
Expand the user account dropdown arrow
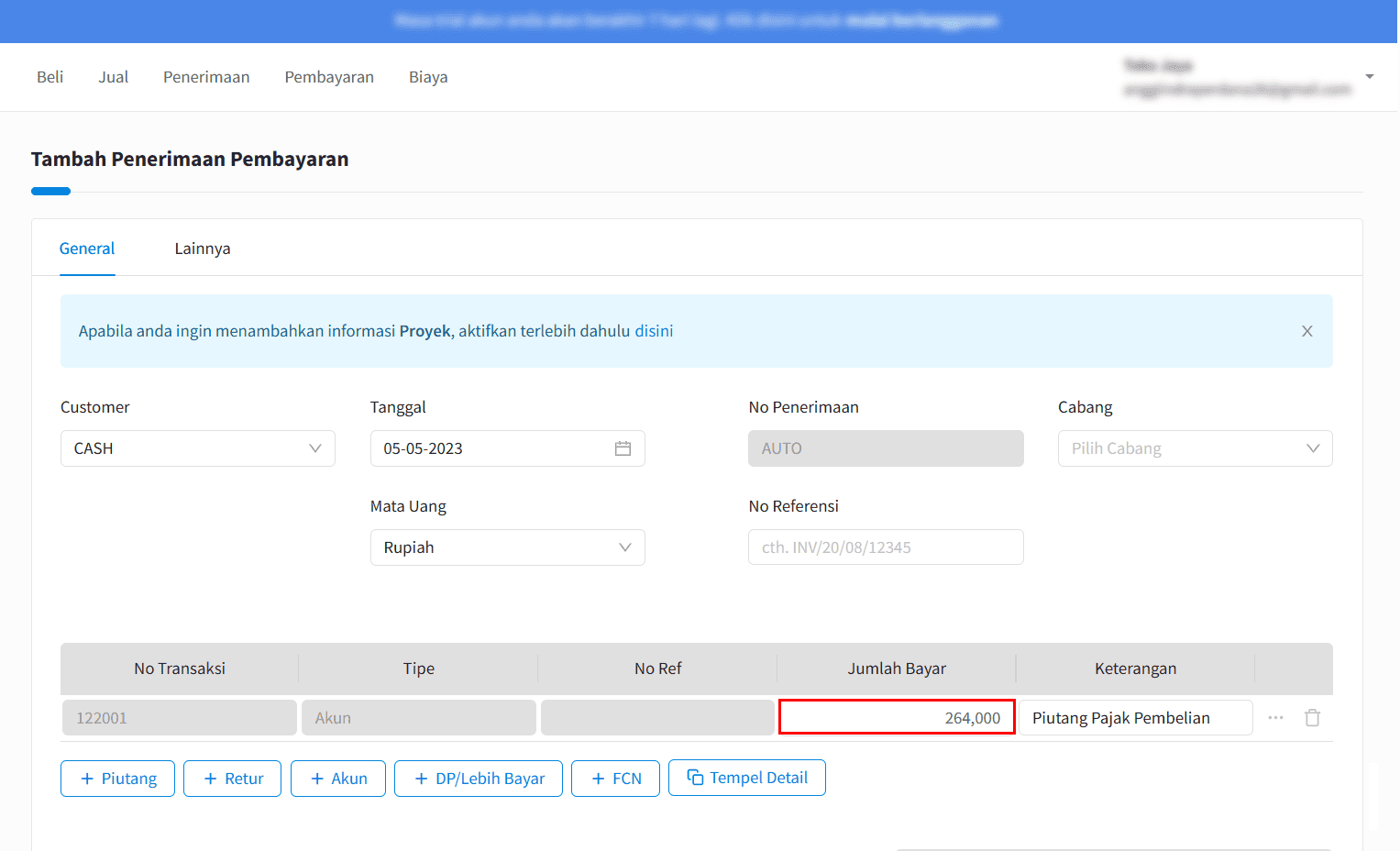pos(1369,77)
